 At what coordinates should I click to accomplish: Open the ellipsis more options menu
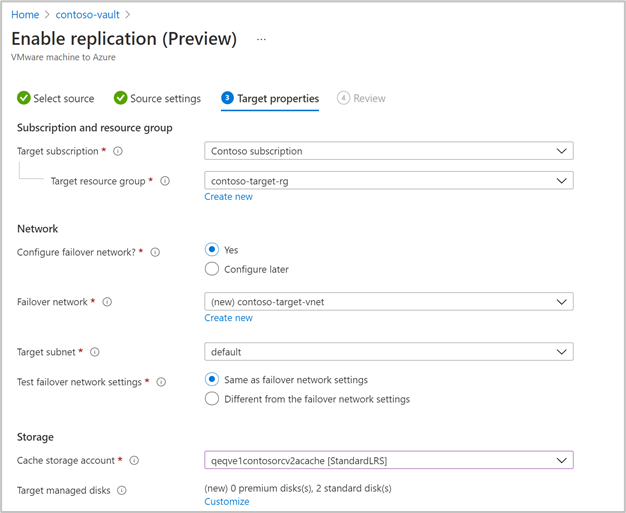[x=261, y=40]
